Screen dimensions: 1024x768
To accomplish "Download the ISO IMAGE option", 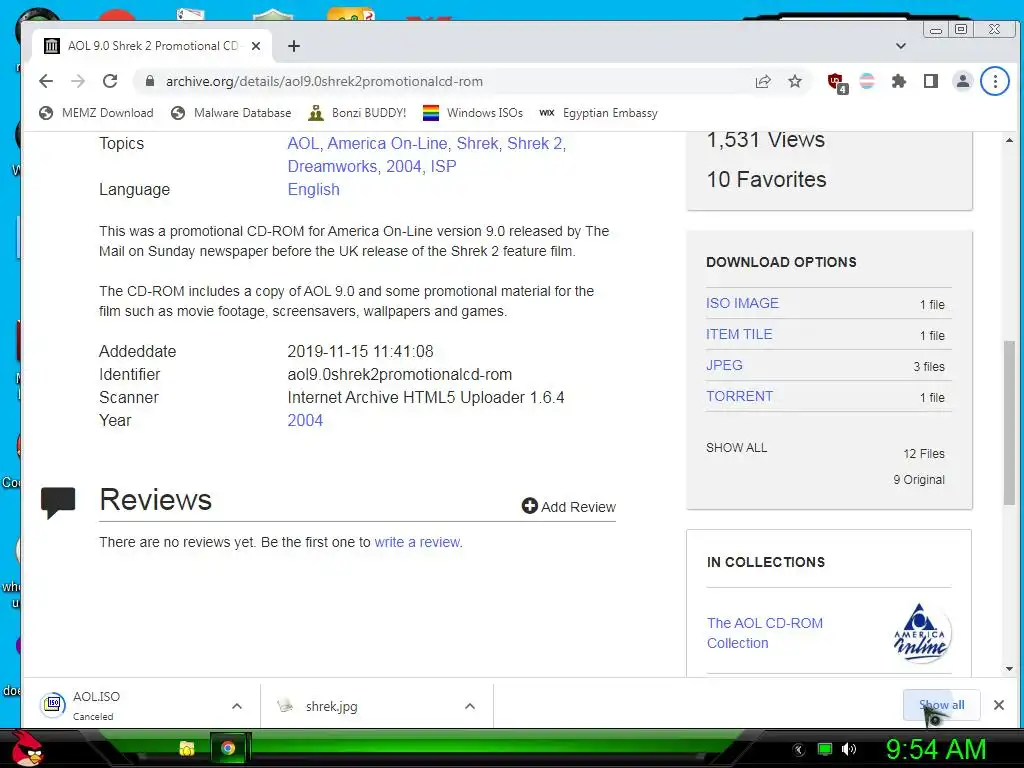I will tap(742, 303).
